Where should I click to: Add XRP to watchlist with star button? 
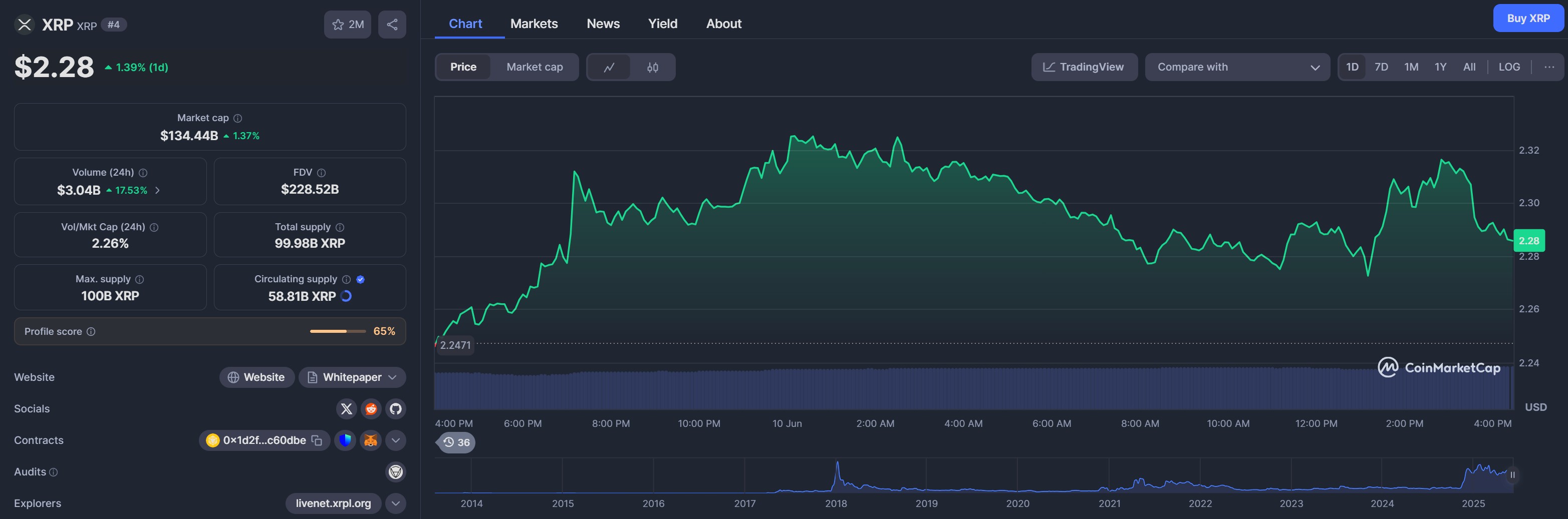[x=348, y=25]
